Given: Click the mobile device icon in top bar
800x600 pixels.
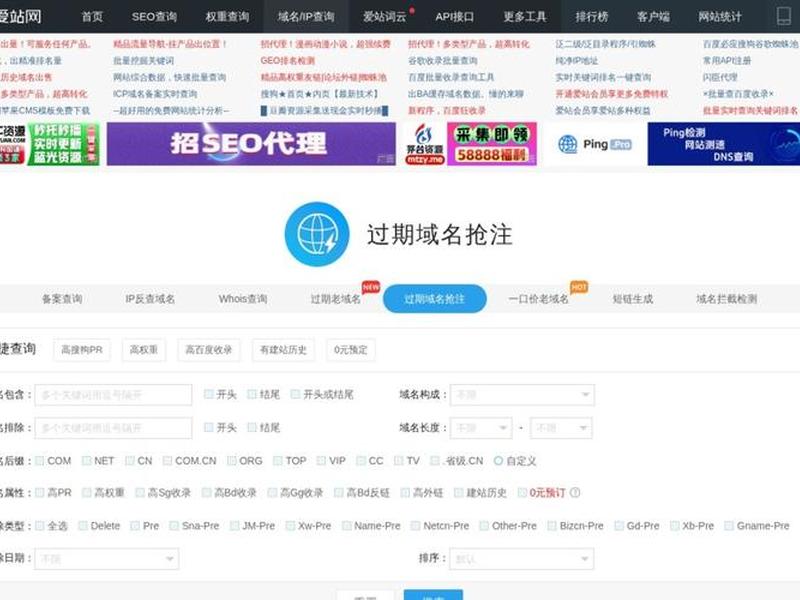Looking at the screenshot, I should 784,16.
